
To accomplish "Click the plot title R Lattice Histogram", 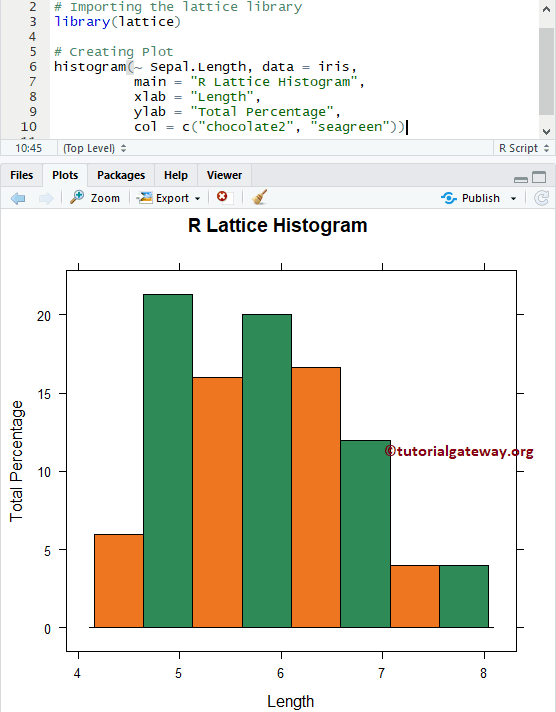I will 278,225.
